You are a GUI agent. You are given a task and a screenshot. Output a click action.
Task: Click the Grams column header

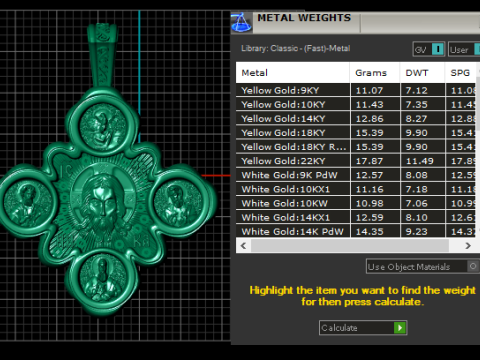pyautogui.click(x=375, y=72)
